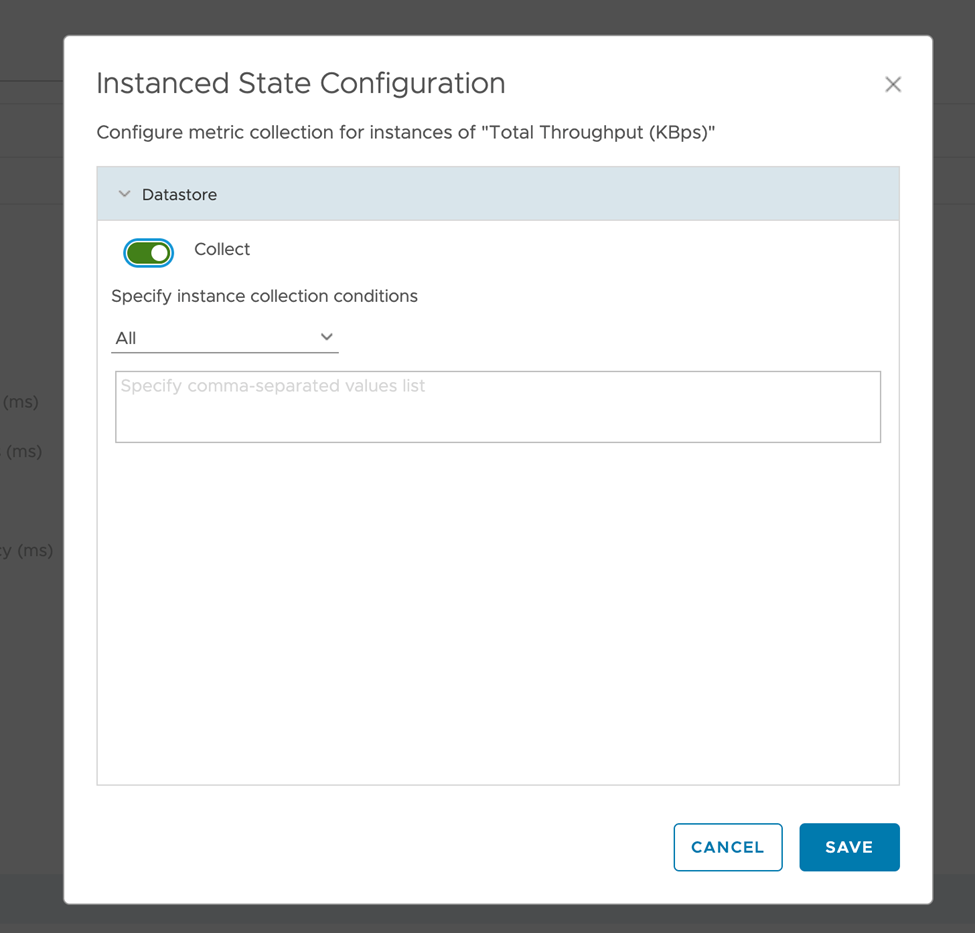Close the Instanced State Configuration dialog
975x933 pixels.
click(x=893, y=85)
